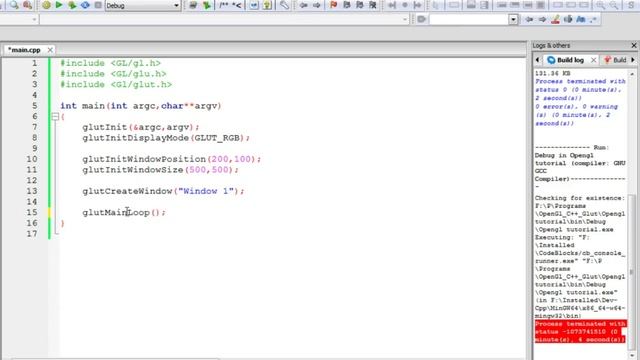Jump back with the upper toolbar arrow
This screenshot has height=360, width=640.
pos(303,5)
